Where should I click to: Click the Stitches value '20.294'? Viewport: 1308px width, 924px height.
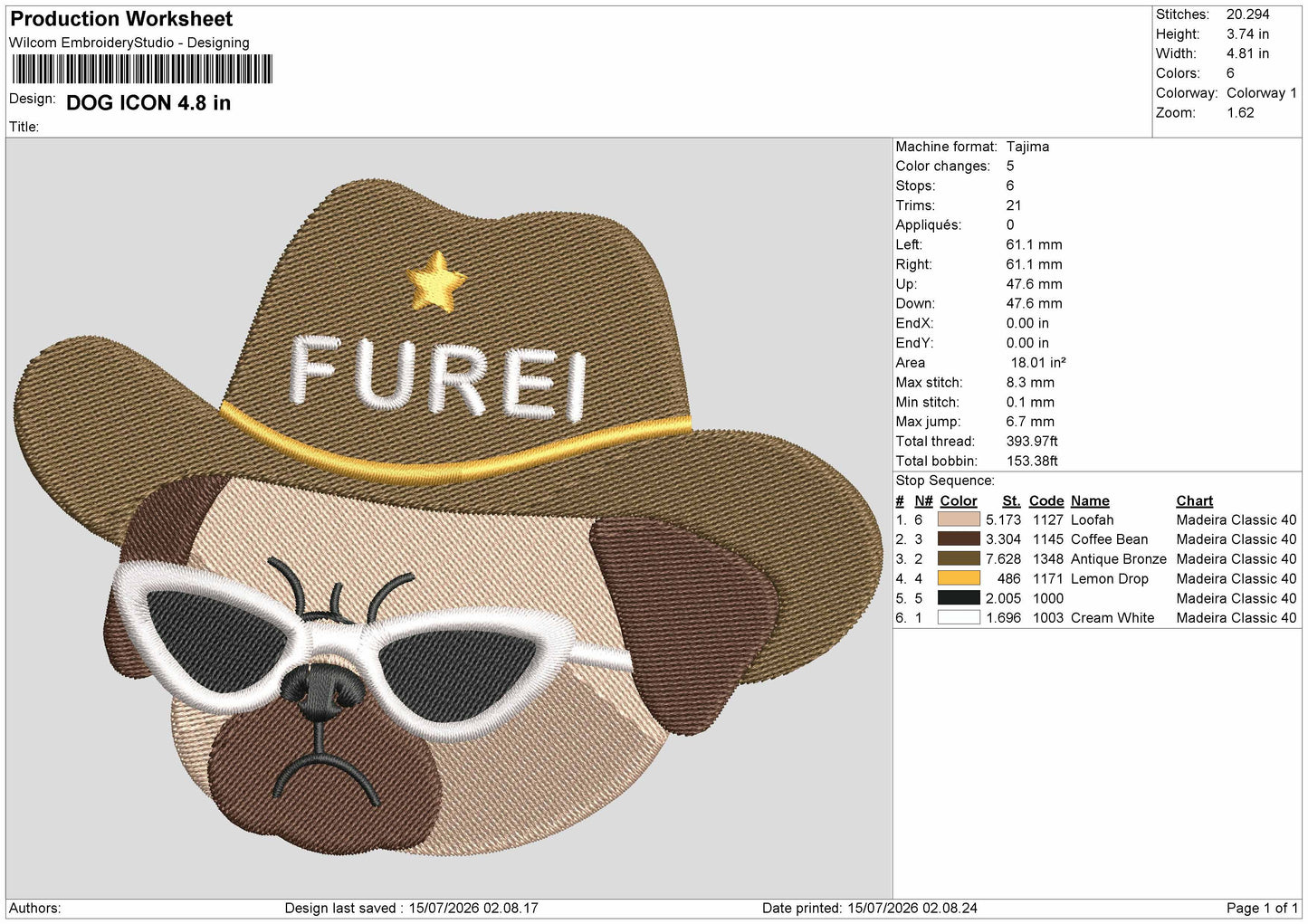pos(1248,14)
